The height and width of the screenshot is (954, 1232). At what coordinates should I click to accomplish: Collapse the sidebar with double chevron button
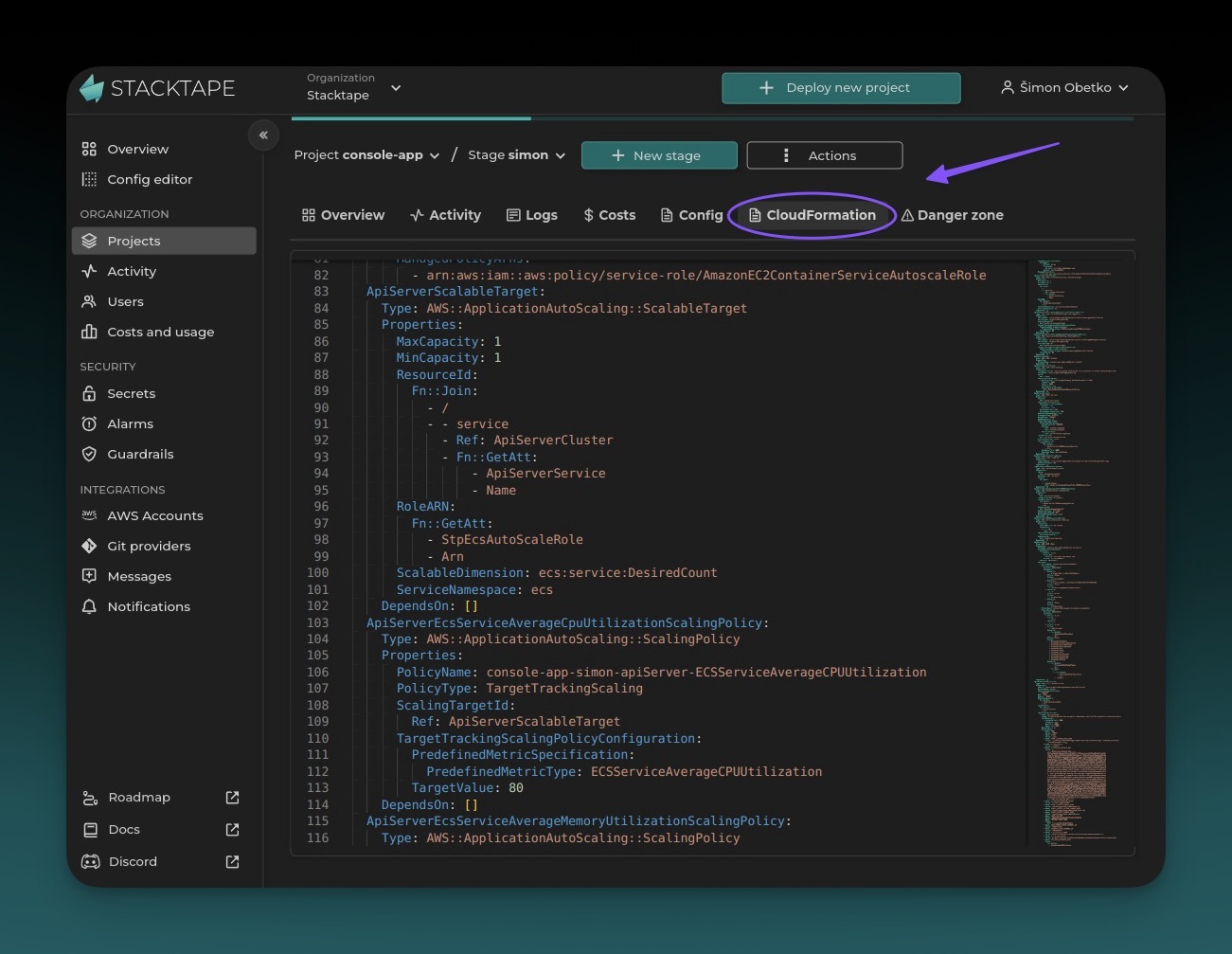pos(263,135)
